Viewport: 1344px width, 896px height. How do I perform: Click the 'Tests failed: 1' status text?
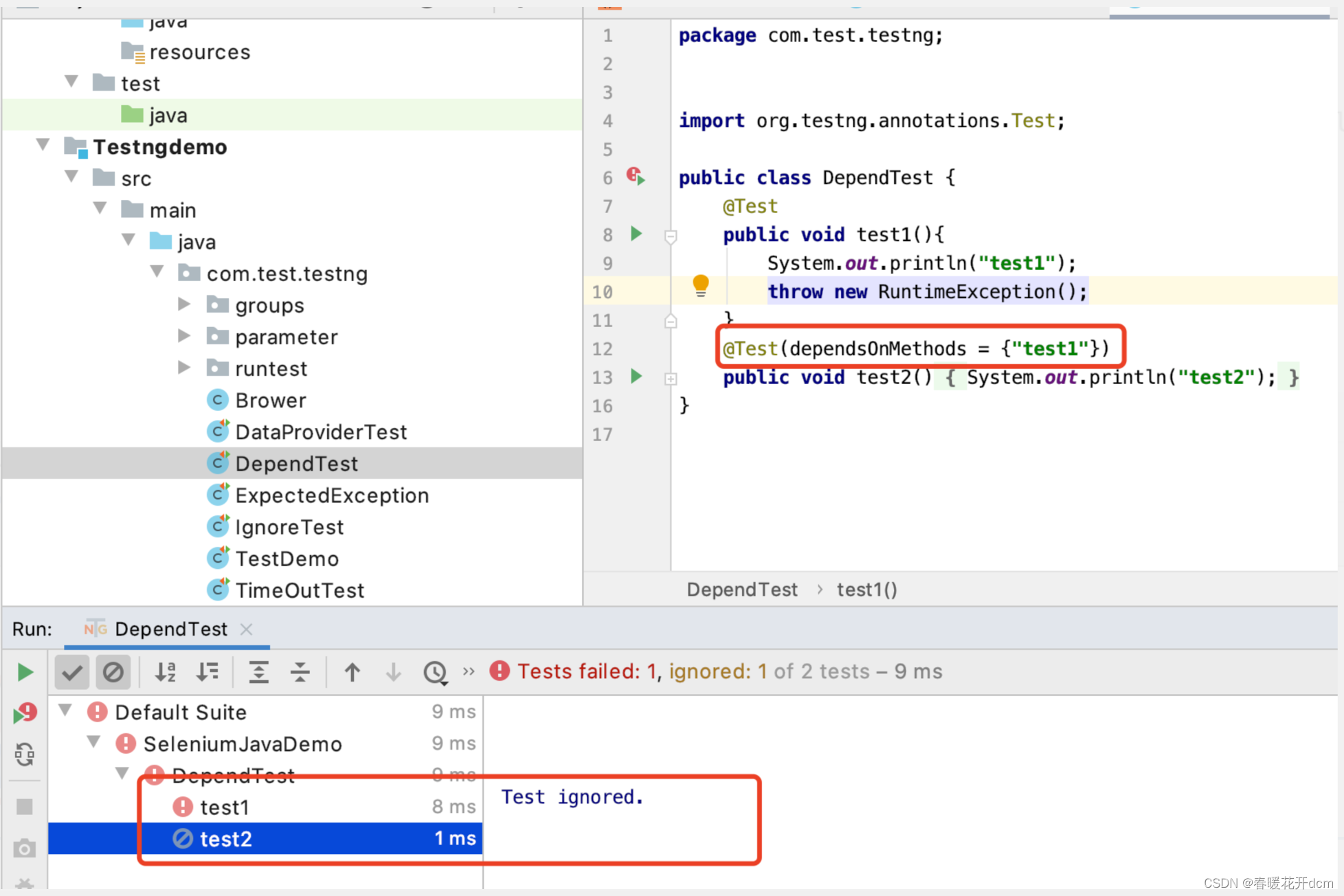pos(586,671)
